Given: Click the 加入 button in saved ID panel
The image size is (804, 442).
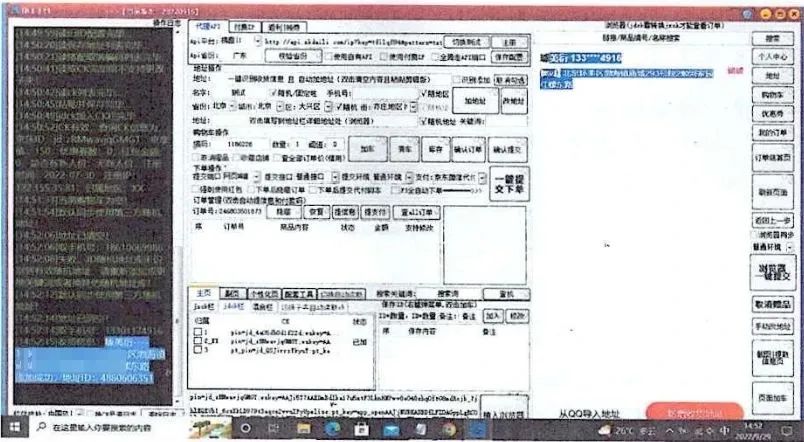Looking at the screenshot, I should (x=492, y=316).
